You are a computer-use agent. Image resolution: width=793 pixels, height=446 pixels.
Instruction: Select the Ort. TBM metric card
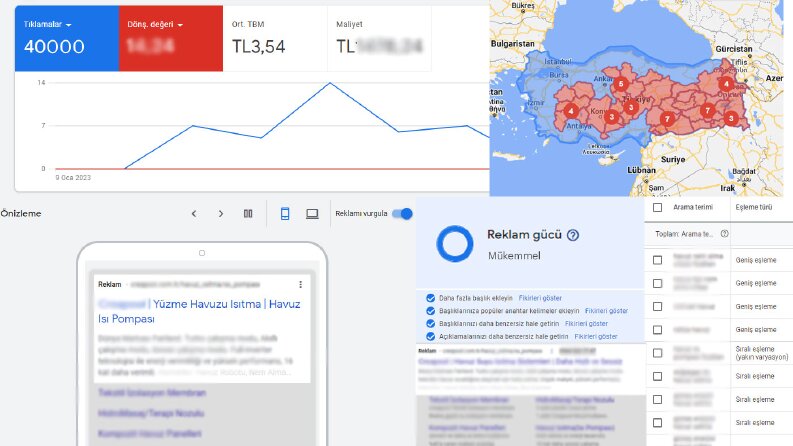[x=275, y=38]
